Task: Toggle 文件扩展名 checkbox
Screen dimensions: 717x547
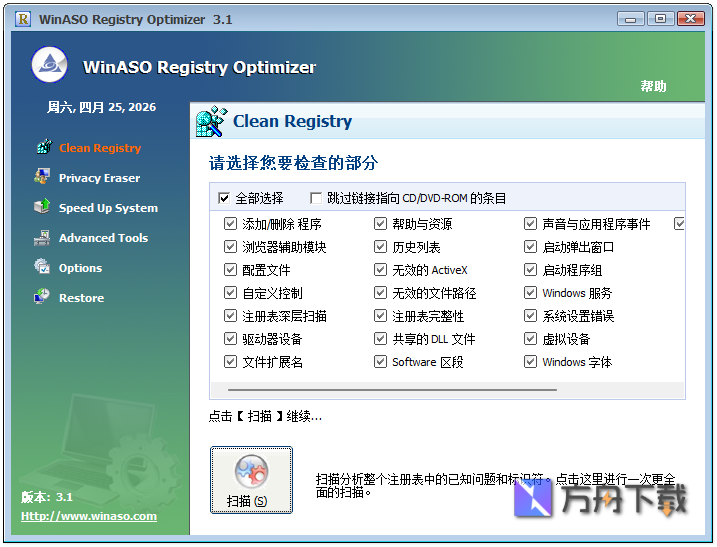Action: tap(230, 362)
